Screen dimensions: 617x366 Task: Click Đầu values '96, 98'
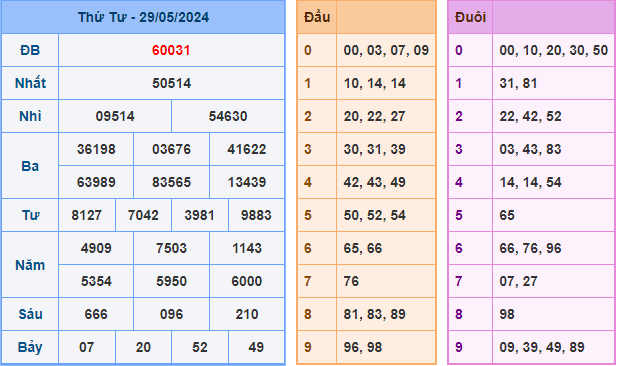click(363, 348)
